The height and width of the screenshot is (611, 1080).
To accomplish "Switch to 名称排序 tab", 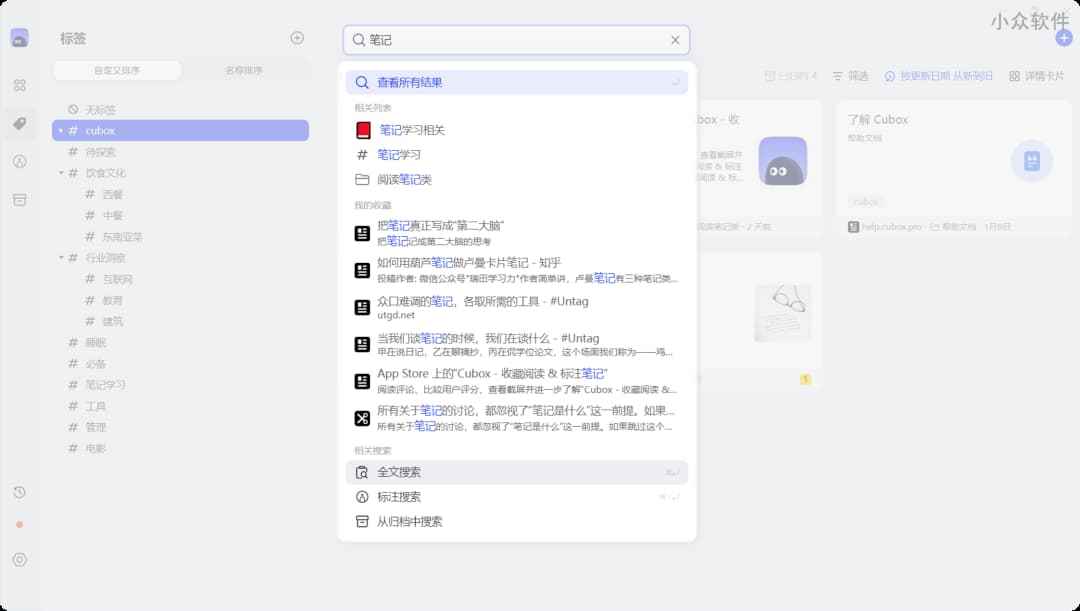I will coord(244,70).
